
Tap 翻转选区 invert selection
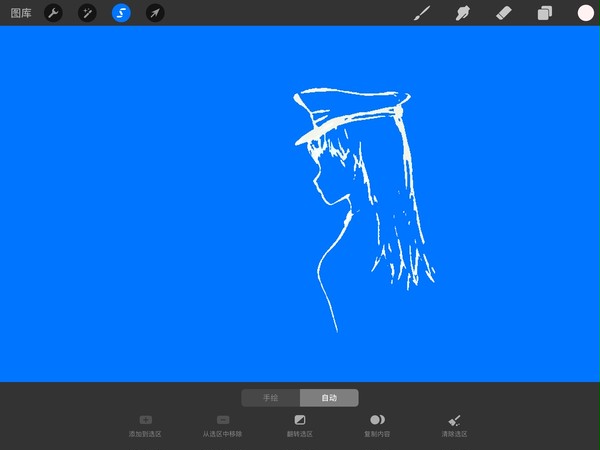tap(300, 426)
